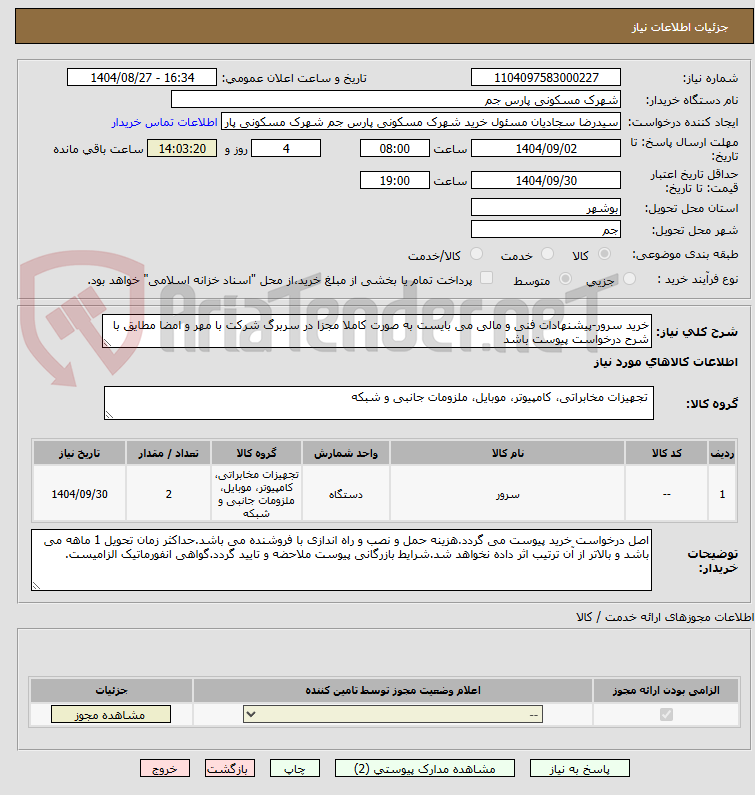755x795 pixels.
Task: Select the خدمت radio button
Action: 547,254
